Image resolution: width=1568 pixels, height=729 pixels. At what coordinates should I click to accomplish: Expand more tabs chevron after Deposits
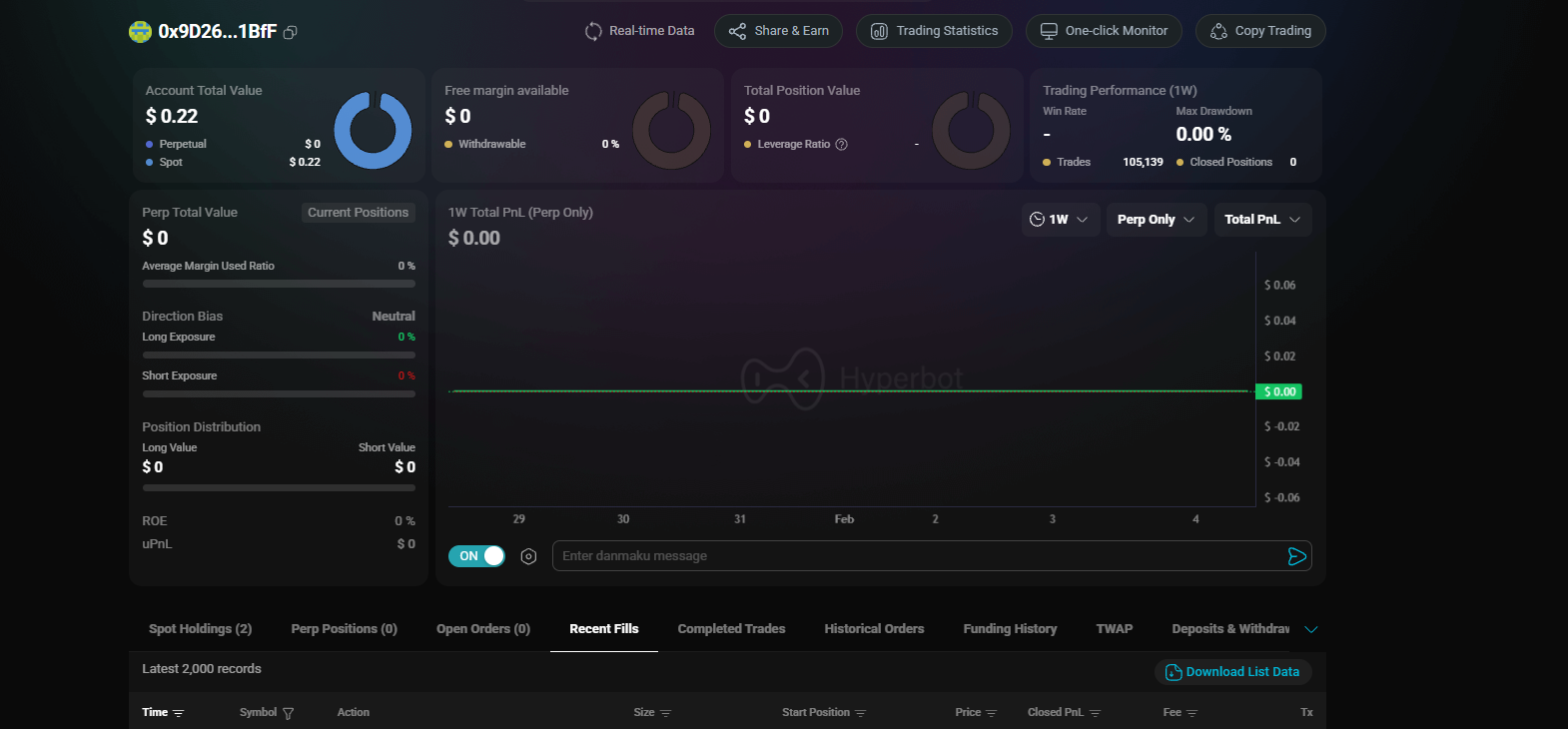coord(1311,629)
